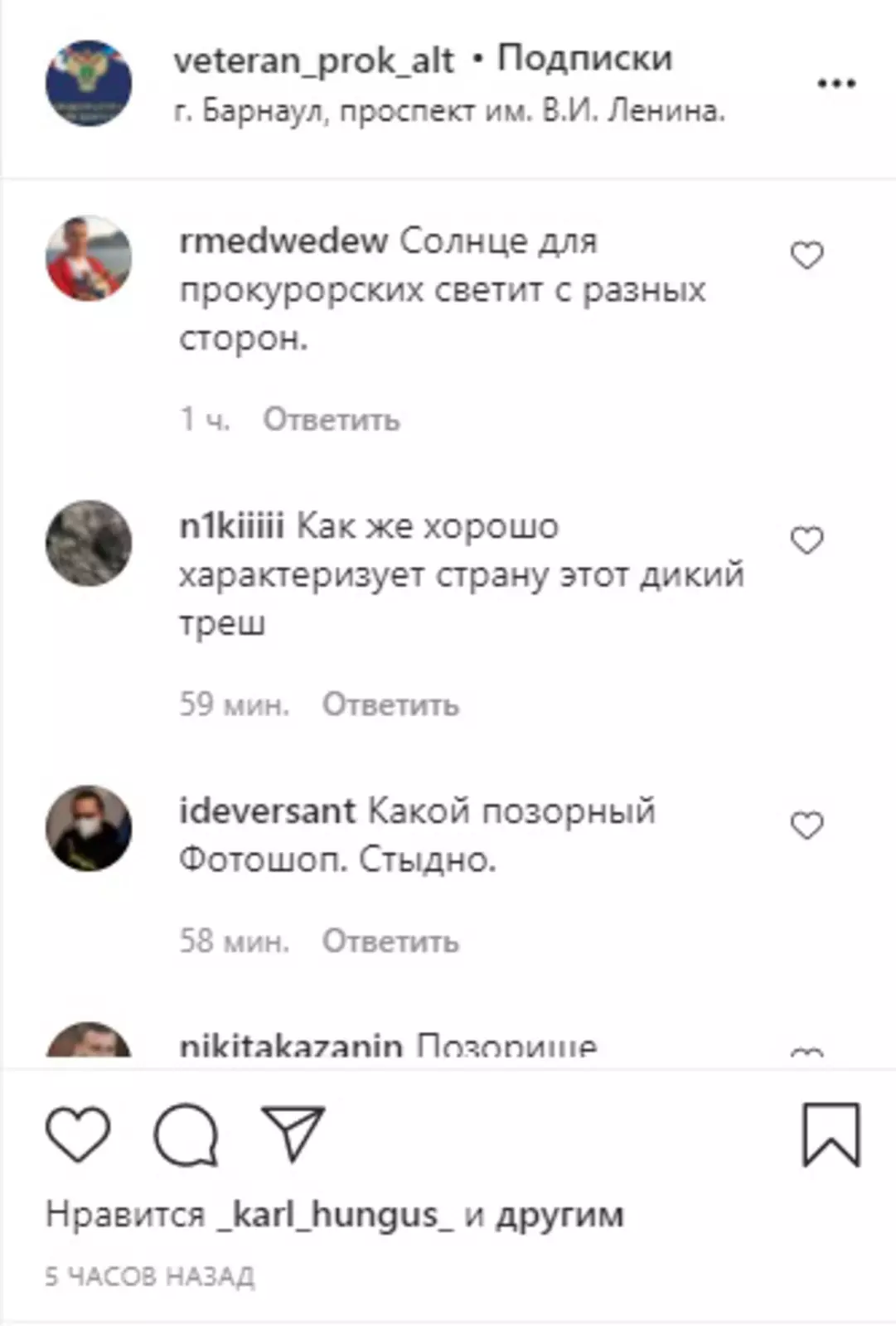896x1326 pixels.
Task: Reply to ideversant's comment via Ответить
Action: [390, 941]
